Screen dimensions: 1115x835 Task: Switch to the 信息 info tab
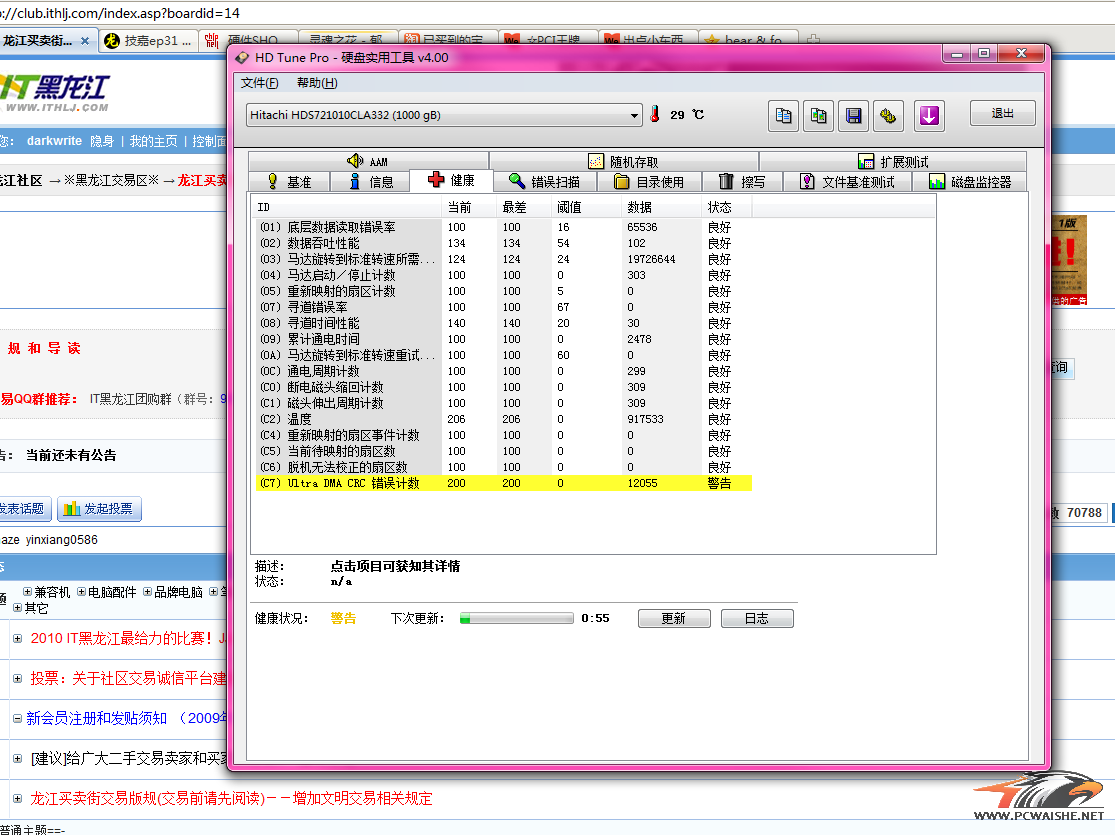(x=370, y=182)
